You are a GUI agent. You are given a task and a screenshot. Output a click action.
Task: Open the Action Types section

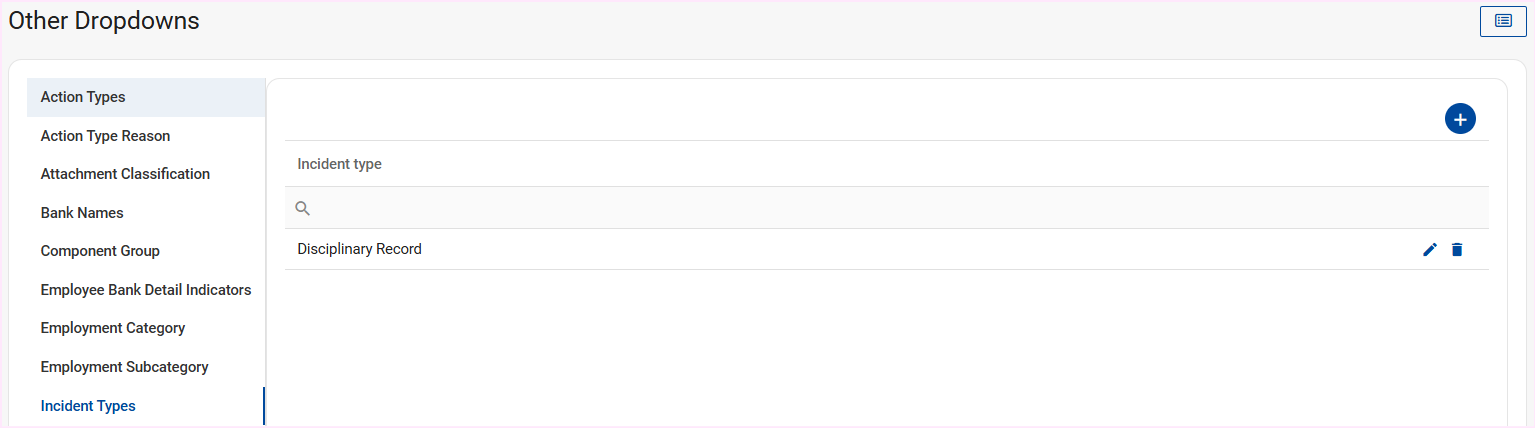point(83,97)
